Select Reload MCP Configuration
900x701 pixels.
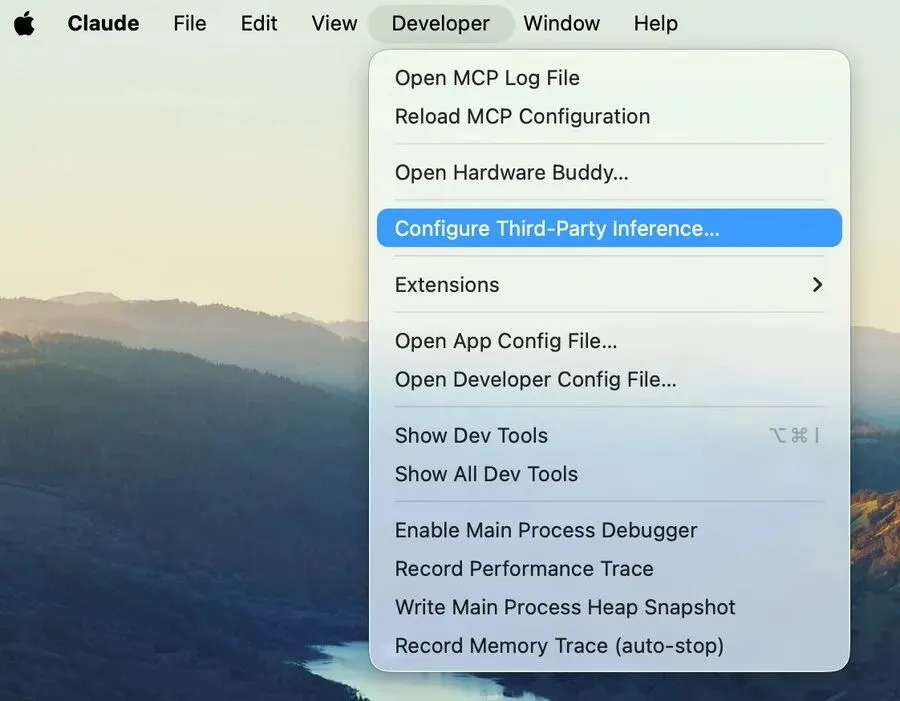(609, 117)
